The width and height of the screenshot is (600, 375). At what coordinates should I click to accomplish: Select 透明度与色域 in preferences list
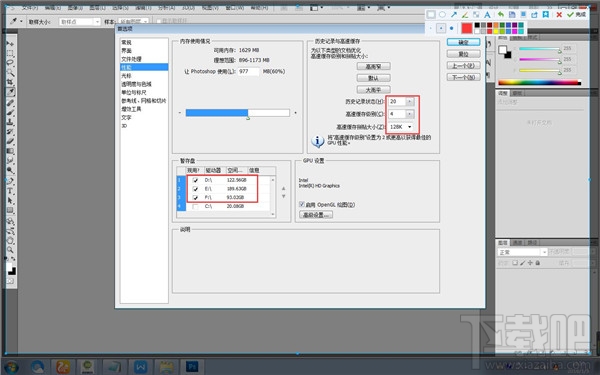(x=136, y=84)
